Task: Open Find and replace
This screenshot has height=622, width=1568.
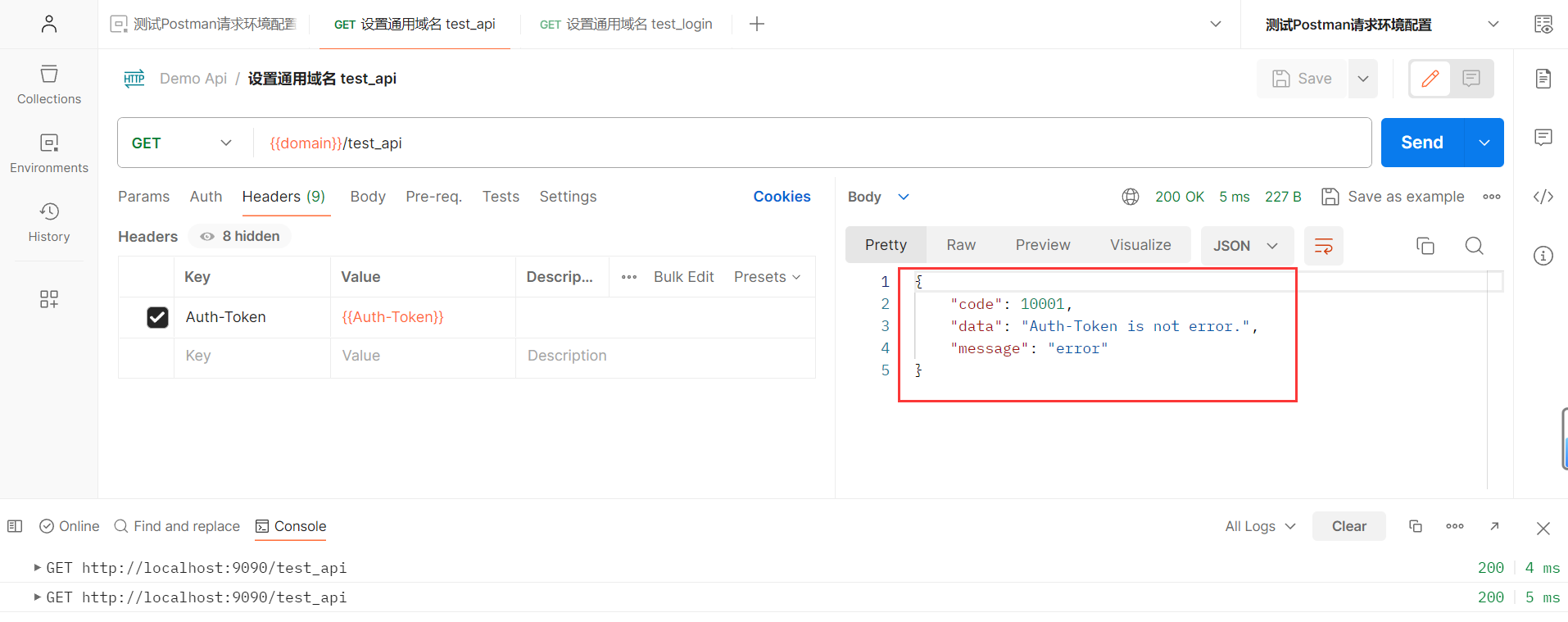Action: 177,526
